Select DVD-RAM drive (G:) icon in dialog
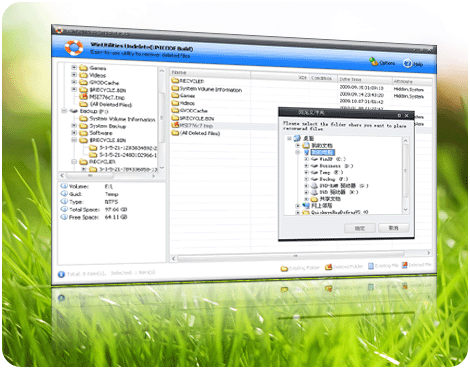 pyautogui.click(x=314, y=186)
